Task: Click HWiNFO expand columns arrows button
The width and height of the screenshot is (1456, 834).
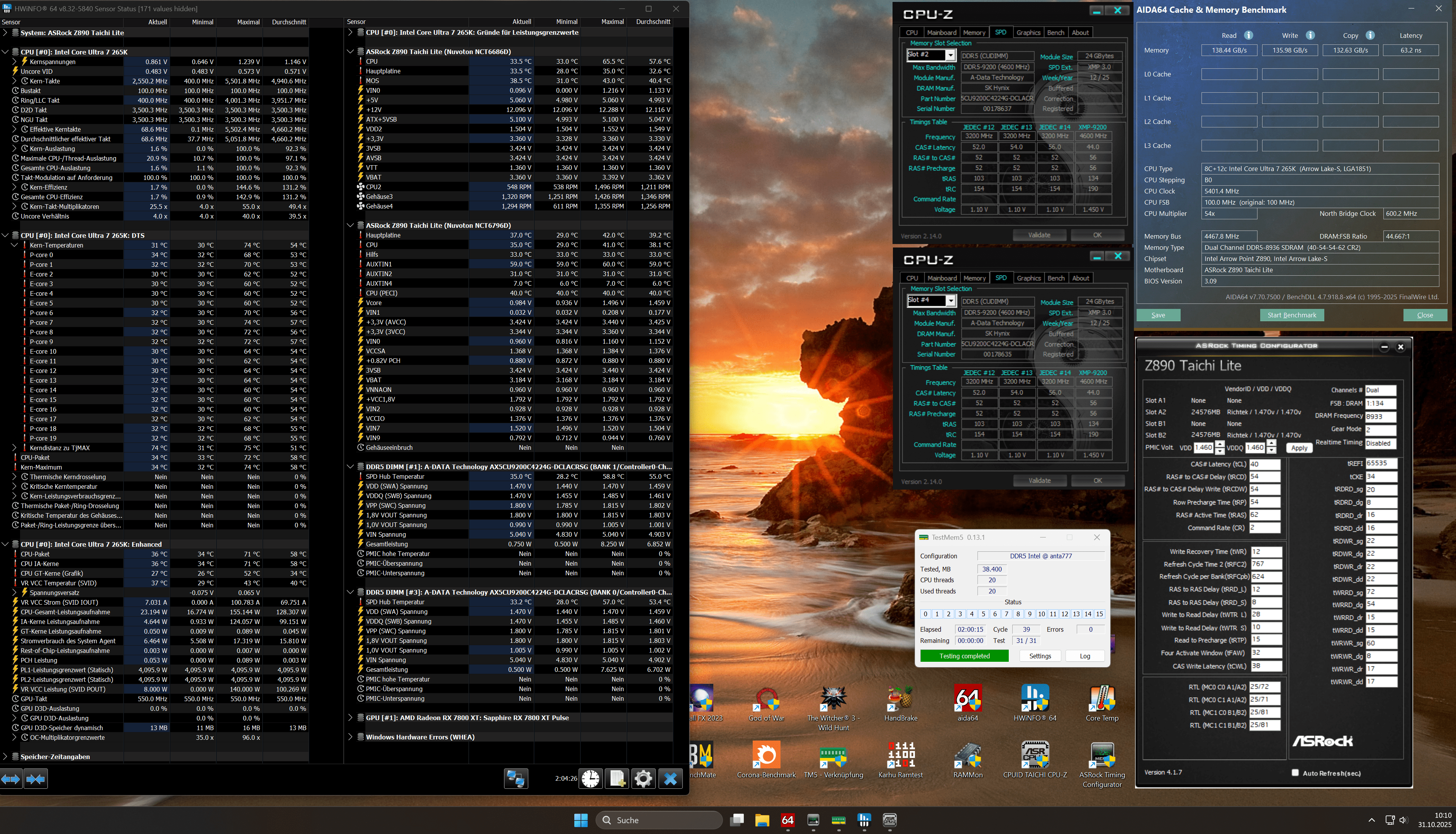Action: click(x=11, y=779)
